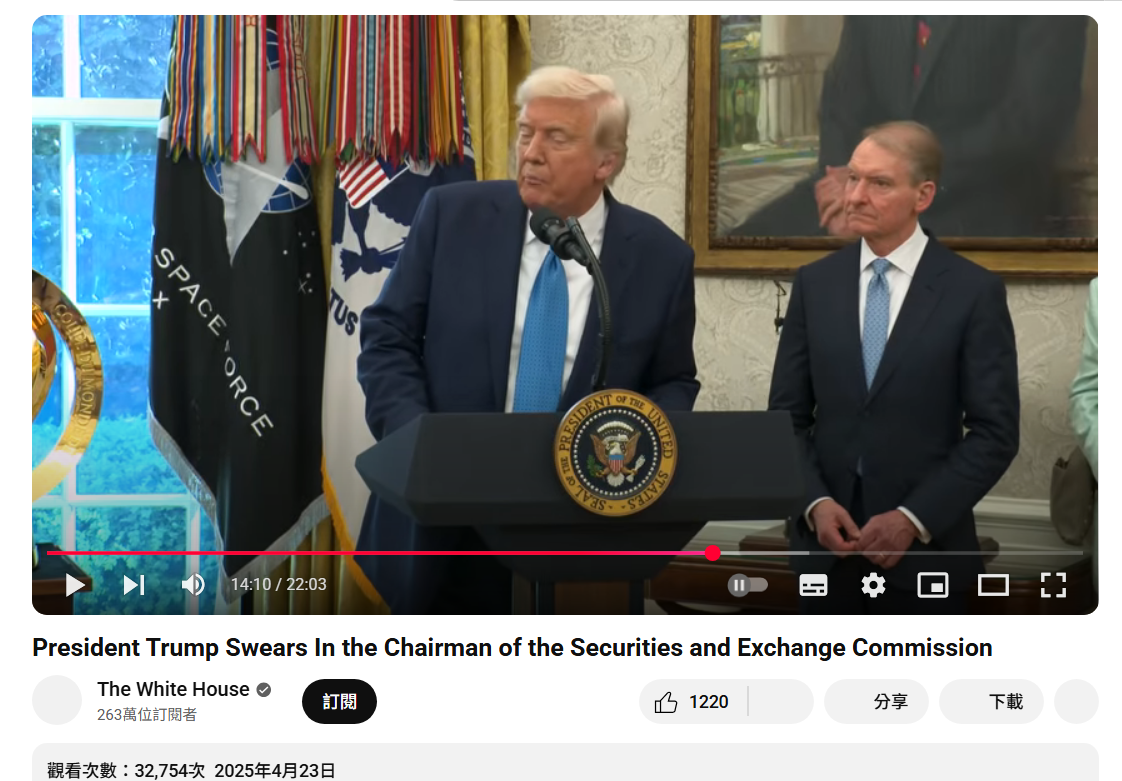Open the player settings gear
This screenshot has height=781, width=1122.
pyautogui.click(x=873, y=585)
